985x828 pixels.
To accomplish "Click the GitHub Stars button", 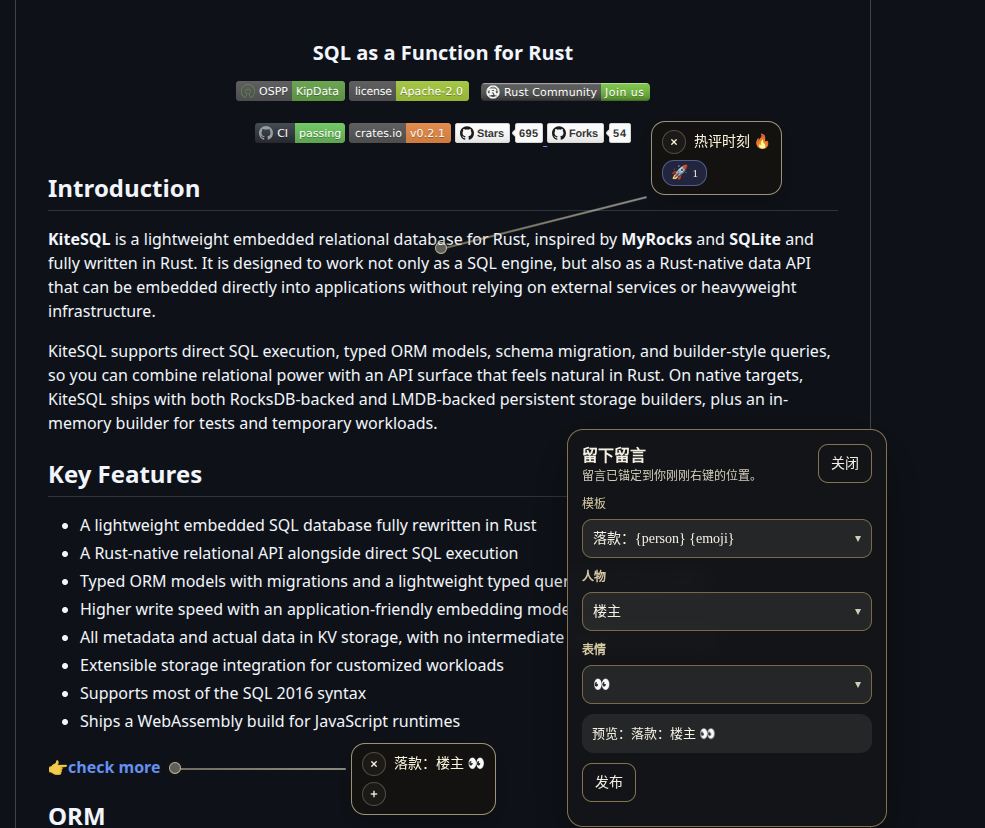I will pyautogui.click(x=482, y=133).
